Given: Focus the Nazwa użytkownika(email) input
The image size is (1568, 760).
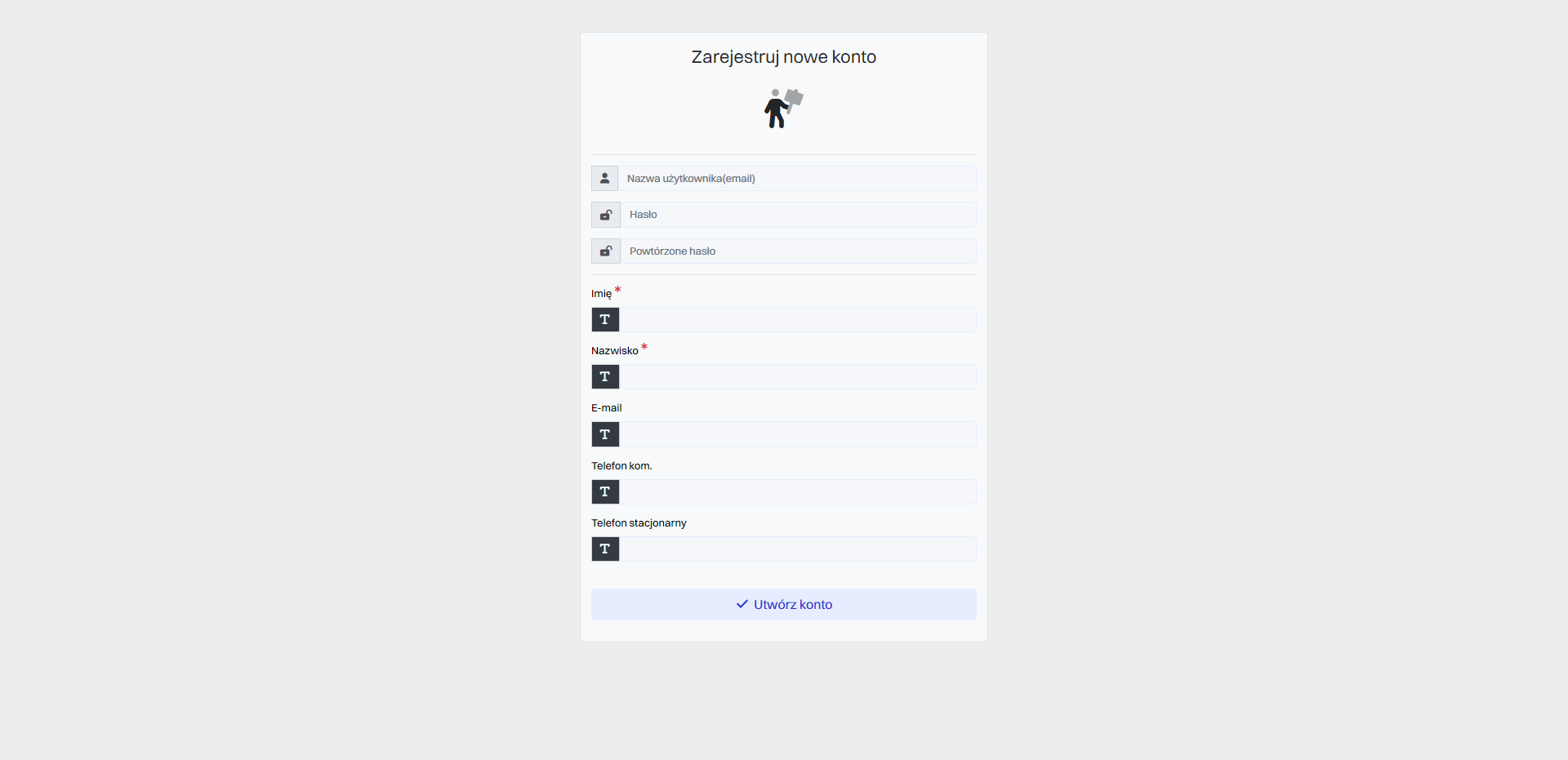Looking at the screenshot, I should pyautogui.click(x=797, y=178).
